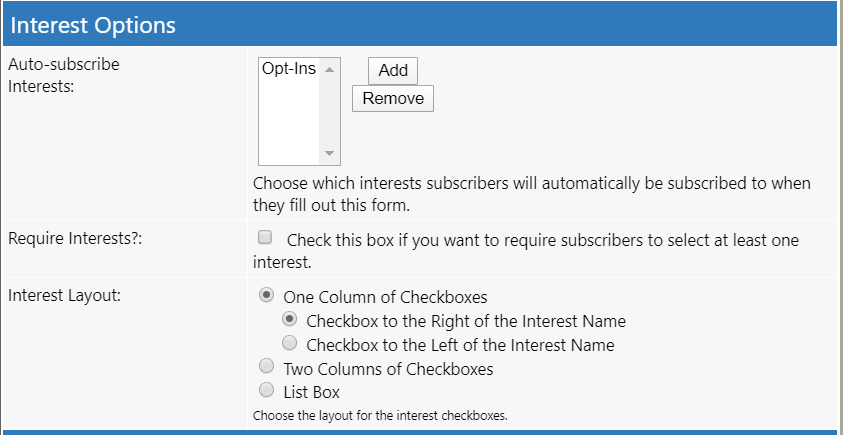Screen dimensions: 843x435
Task: Click 'Checkbox to the Right of the Interest Name' text
Action: coord(466,322)
